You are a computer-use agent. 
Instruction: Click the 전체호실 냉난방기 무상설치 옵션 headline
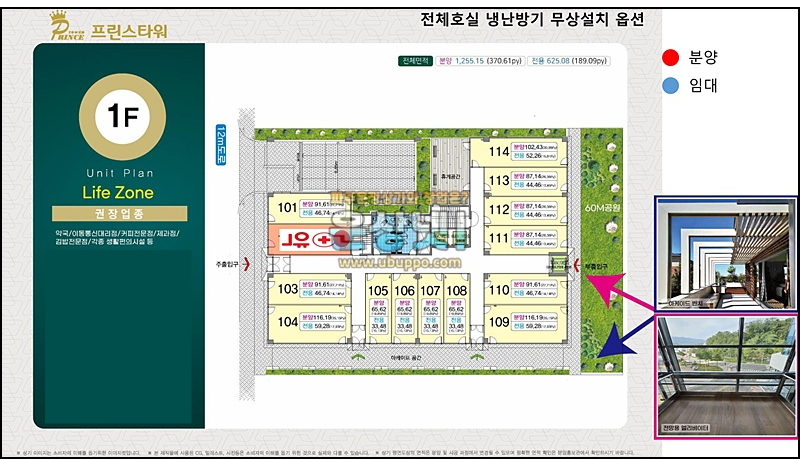(x=532, y=19)
